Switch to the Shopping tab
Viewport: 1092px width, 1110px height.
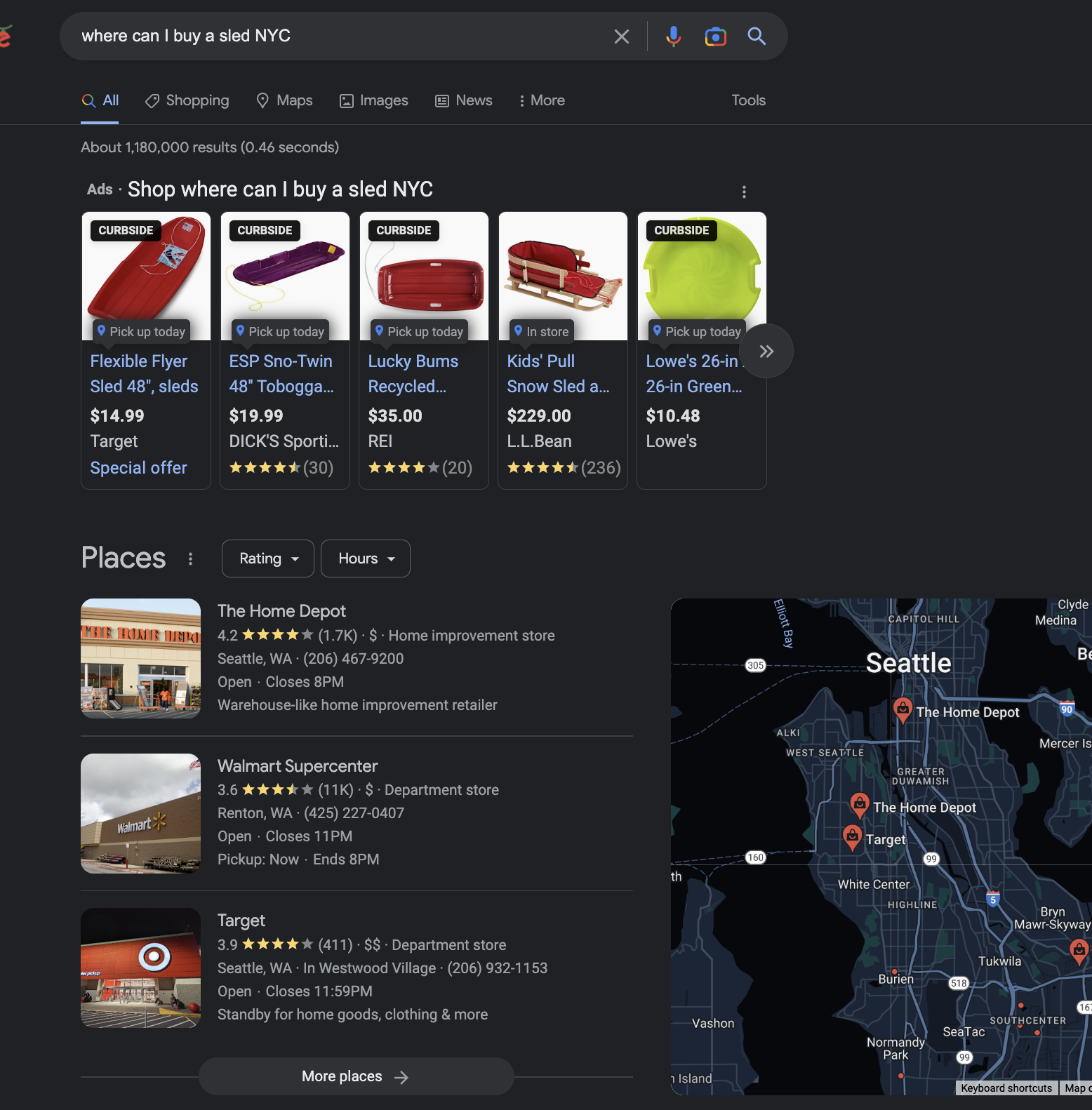pos(187,100)
